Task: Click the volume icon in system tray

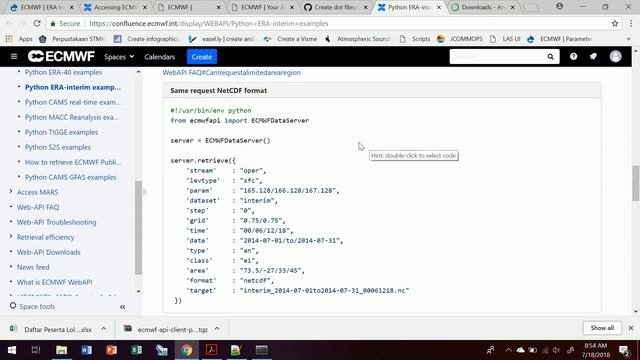Action: pyautogui.click(x=556, y=350)
